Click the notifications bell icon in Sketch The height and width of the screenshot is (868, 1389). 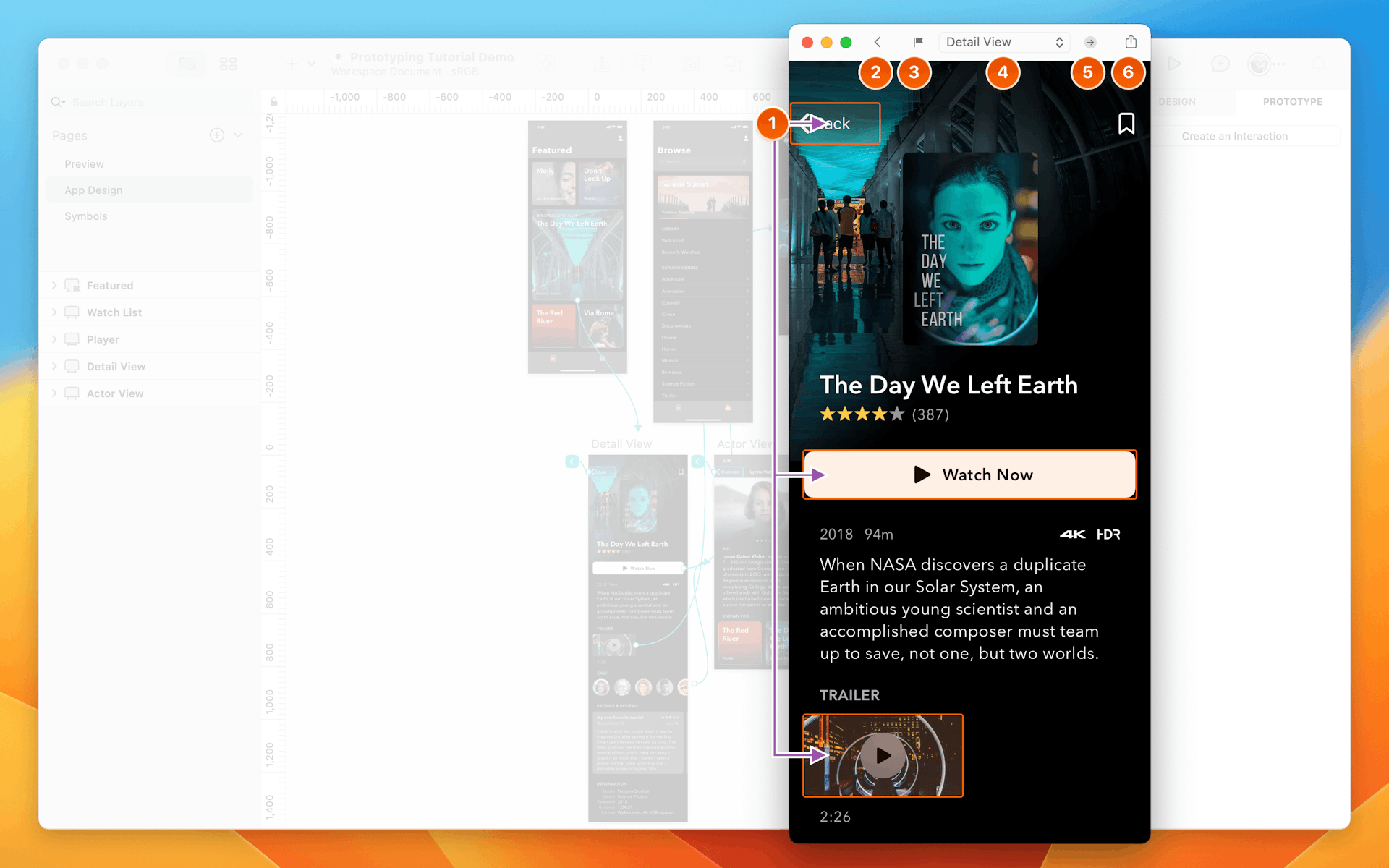pos(1319,64)
